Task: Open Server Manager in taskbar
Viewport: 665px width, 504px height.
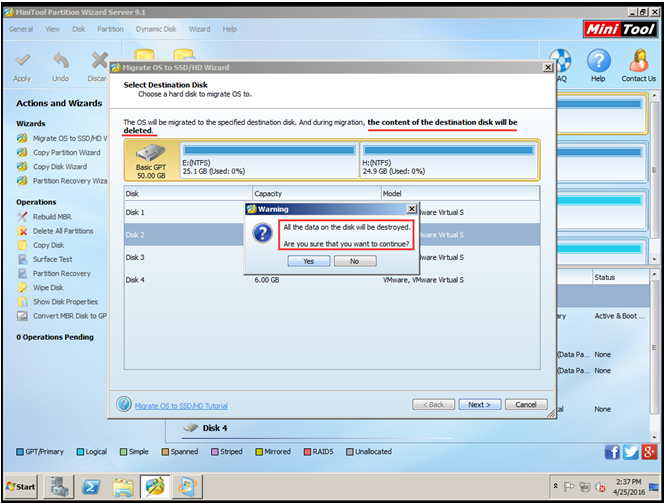Action: [59, 487]
